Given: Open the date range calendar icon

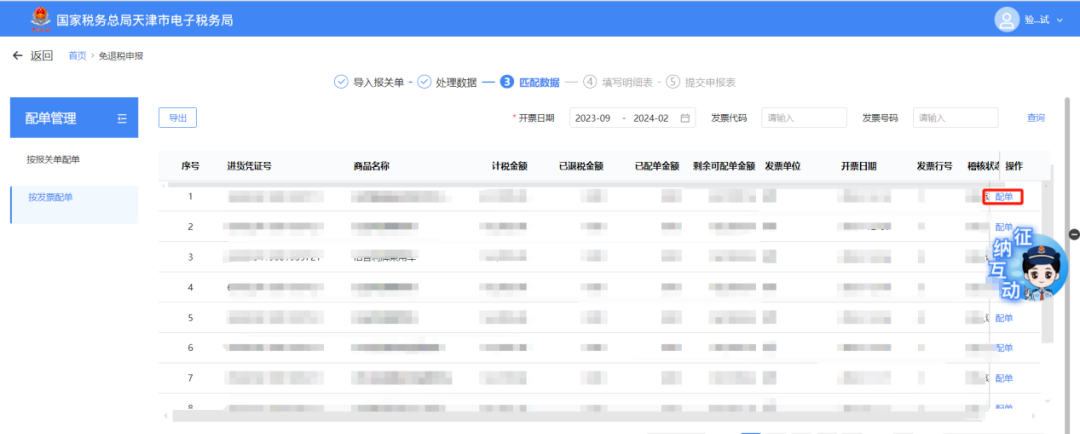Looking at the screenshot, I should point(685,118).
